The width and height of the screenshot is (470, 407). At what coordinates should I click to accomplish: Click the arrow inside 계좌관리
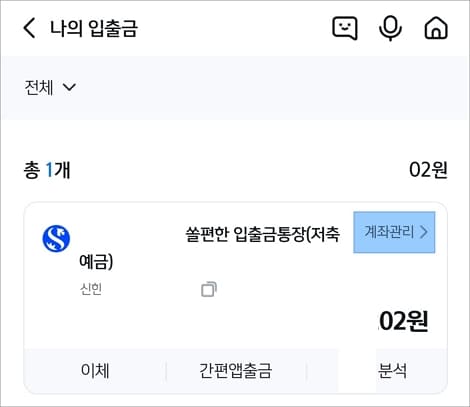coord(423,232)
